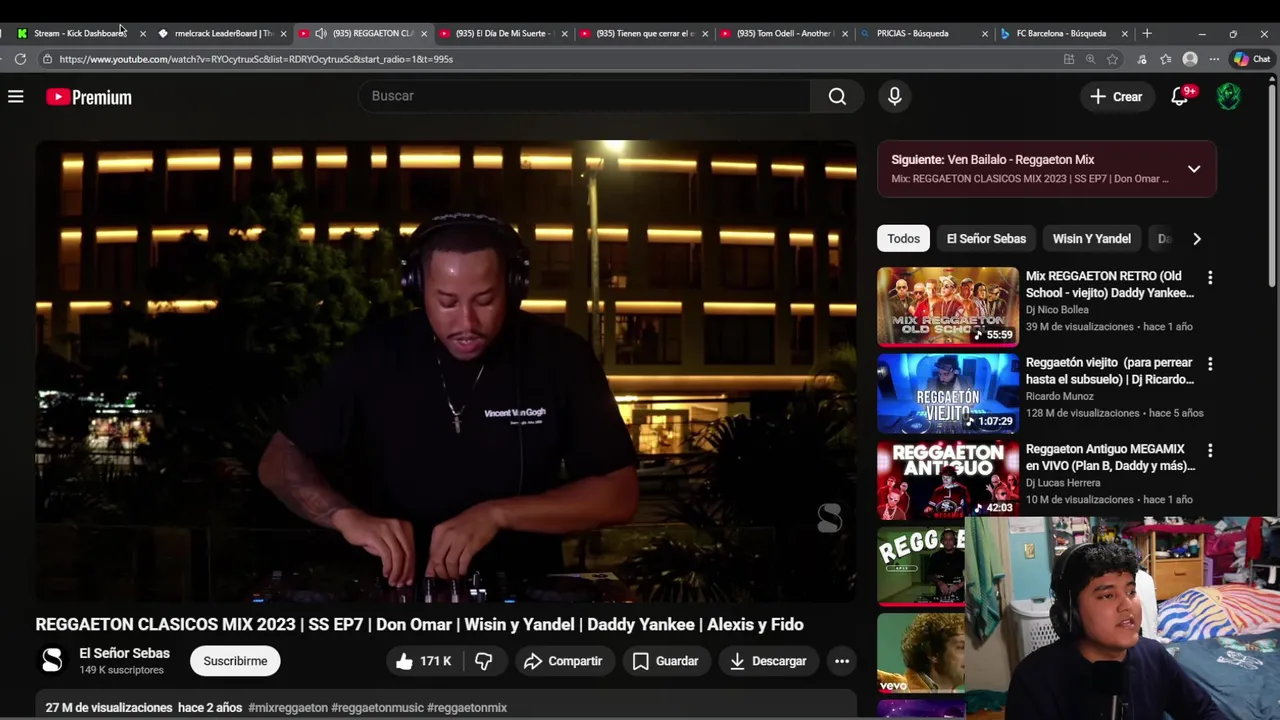1280x720 pixels.
Task: Open El Señor Sebas channel avatar
Action: (52, 661)
